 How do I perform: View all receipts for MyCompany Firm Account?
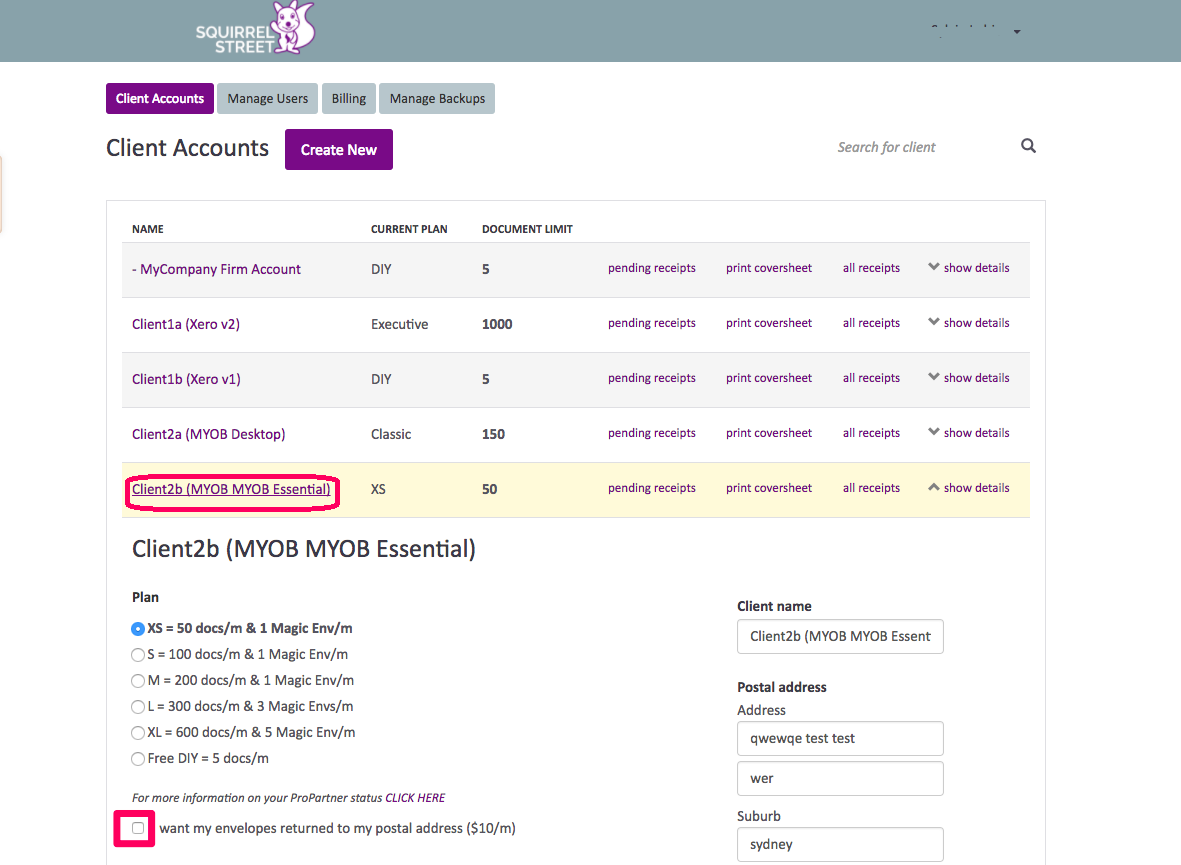[x=871, y=268]
